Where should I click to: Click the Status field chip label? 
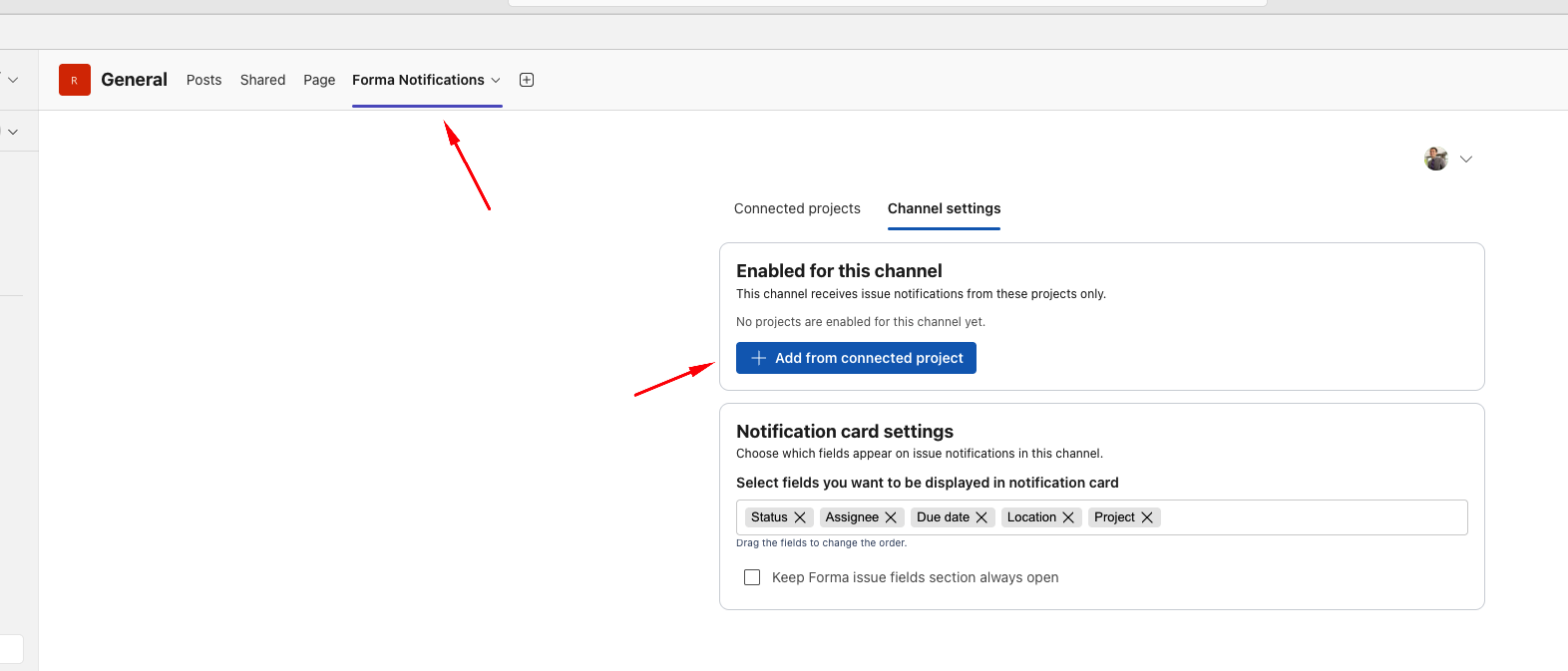[769, 517]
